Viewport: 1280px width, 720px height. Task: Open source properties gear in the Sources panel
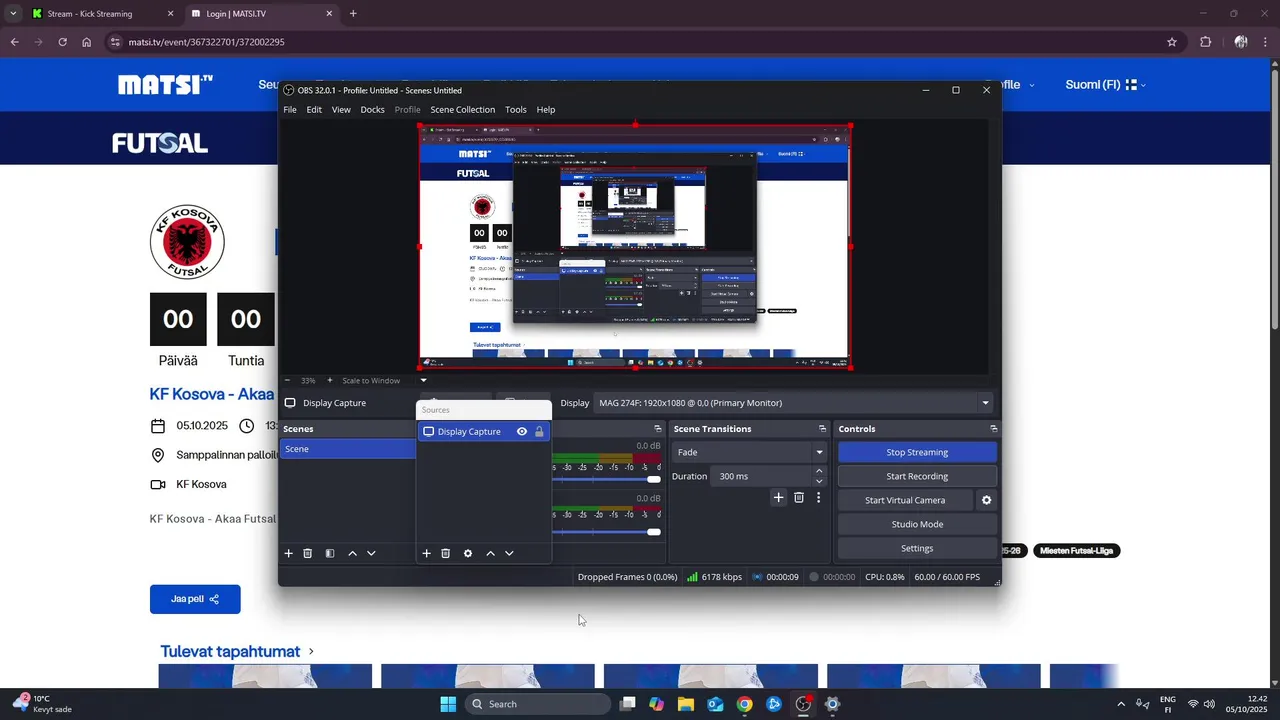[468, 553]
